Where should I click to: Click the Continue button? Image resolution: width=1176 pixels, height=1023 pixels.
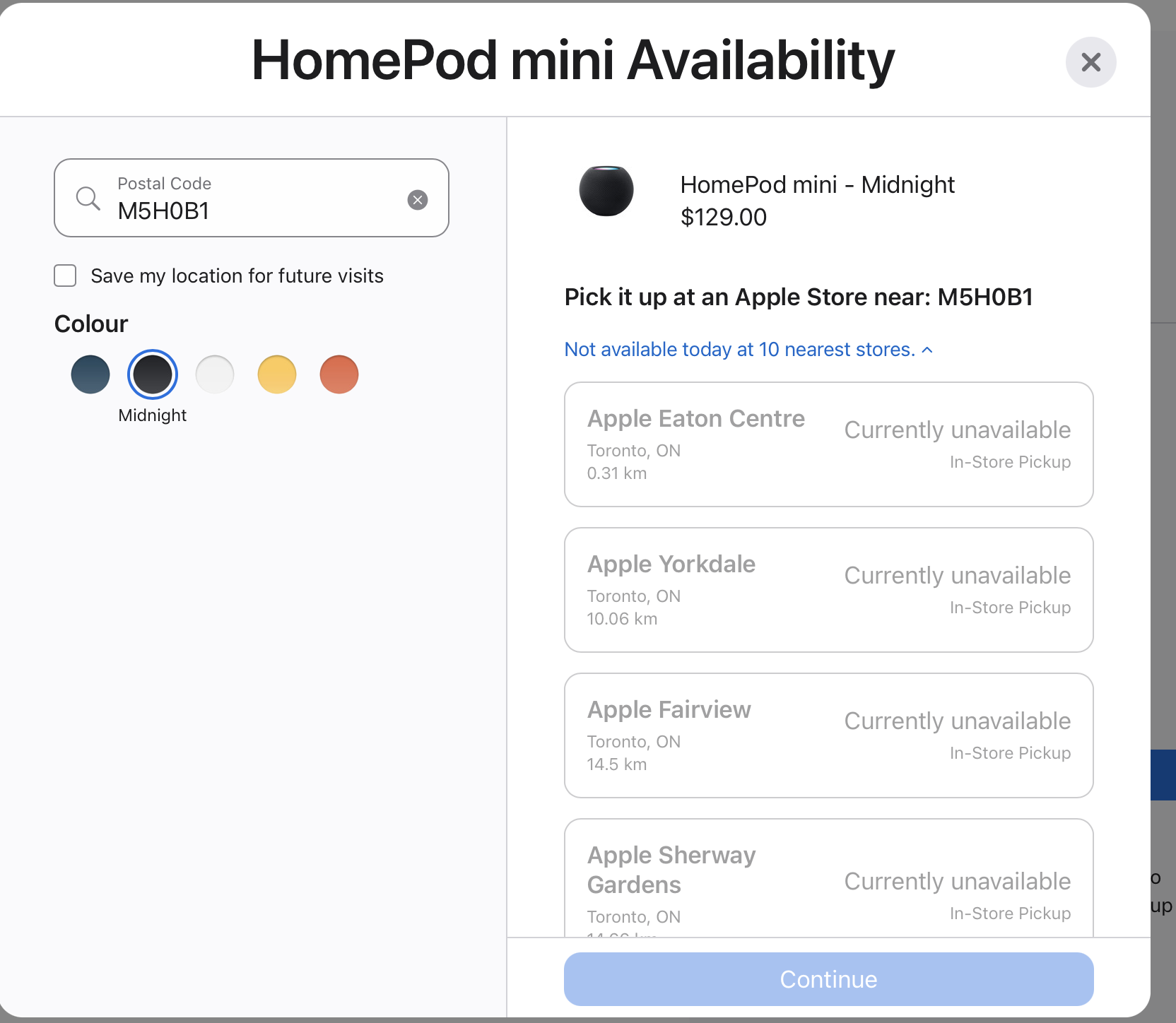(x=829, y=979)
